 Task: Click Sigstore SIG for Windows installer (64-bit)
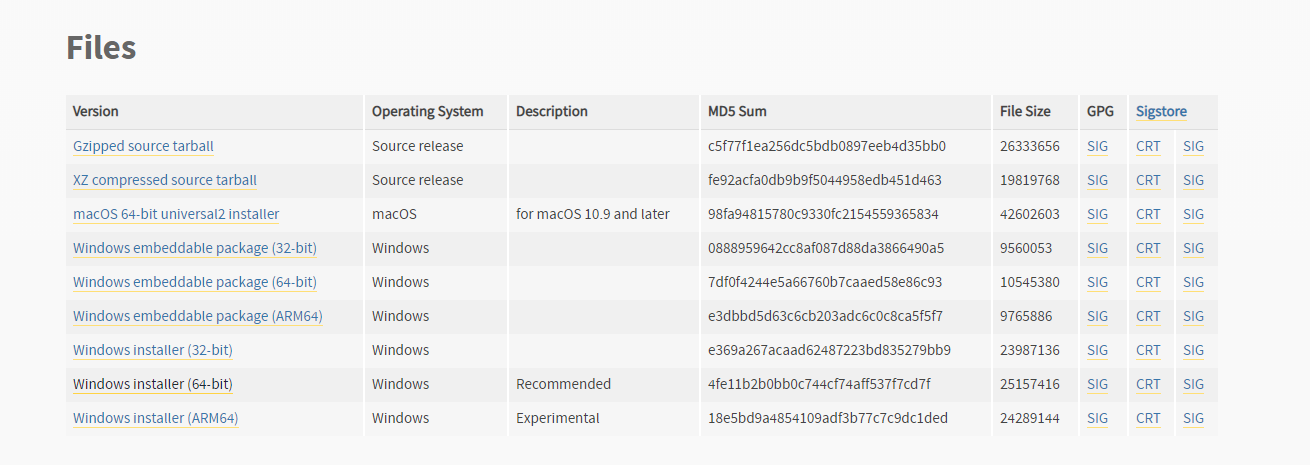(1193, 384)
